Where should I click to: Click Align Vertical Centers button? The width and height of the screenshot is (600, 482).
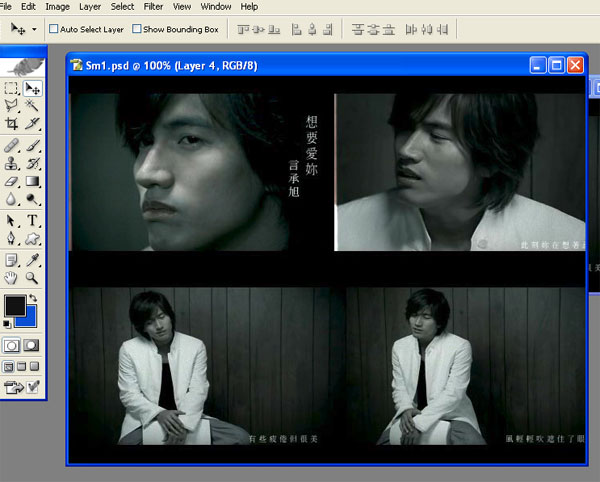(x=259, y=29)
